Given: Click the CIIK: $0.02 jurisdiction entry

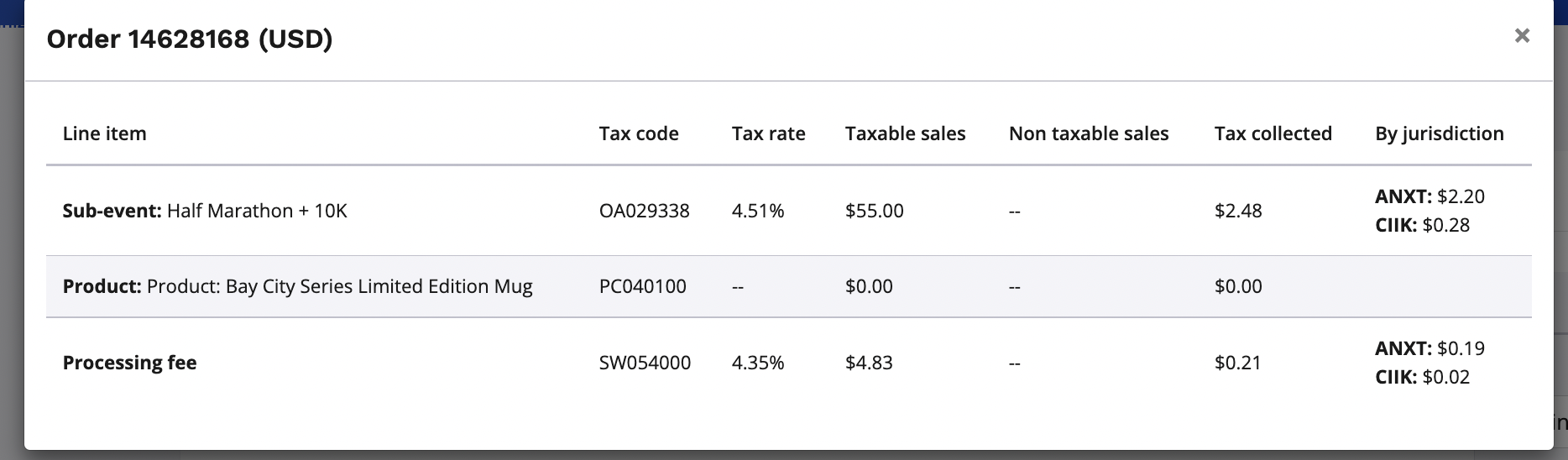Looking at the screenshot, I should coord(1422,377).
